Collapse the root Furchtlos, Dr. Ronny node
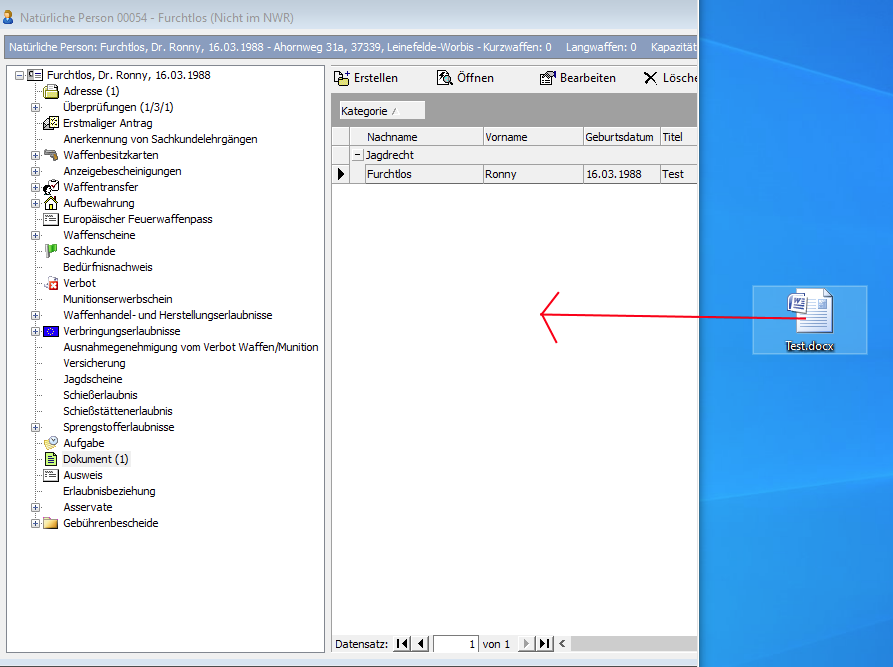The image size is (893, 667). tap(20, 75)
